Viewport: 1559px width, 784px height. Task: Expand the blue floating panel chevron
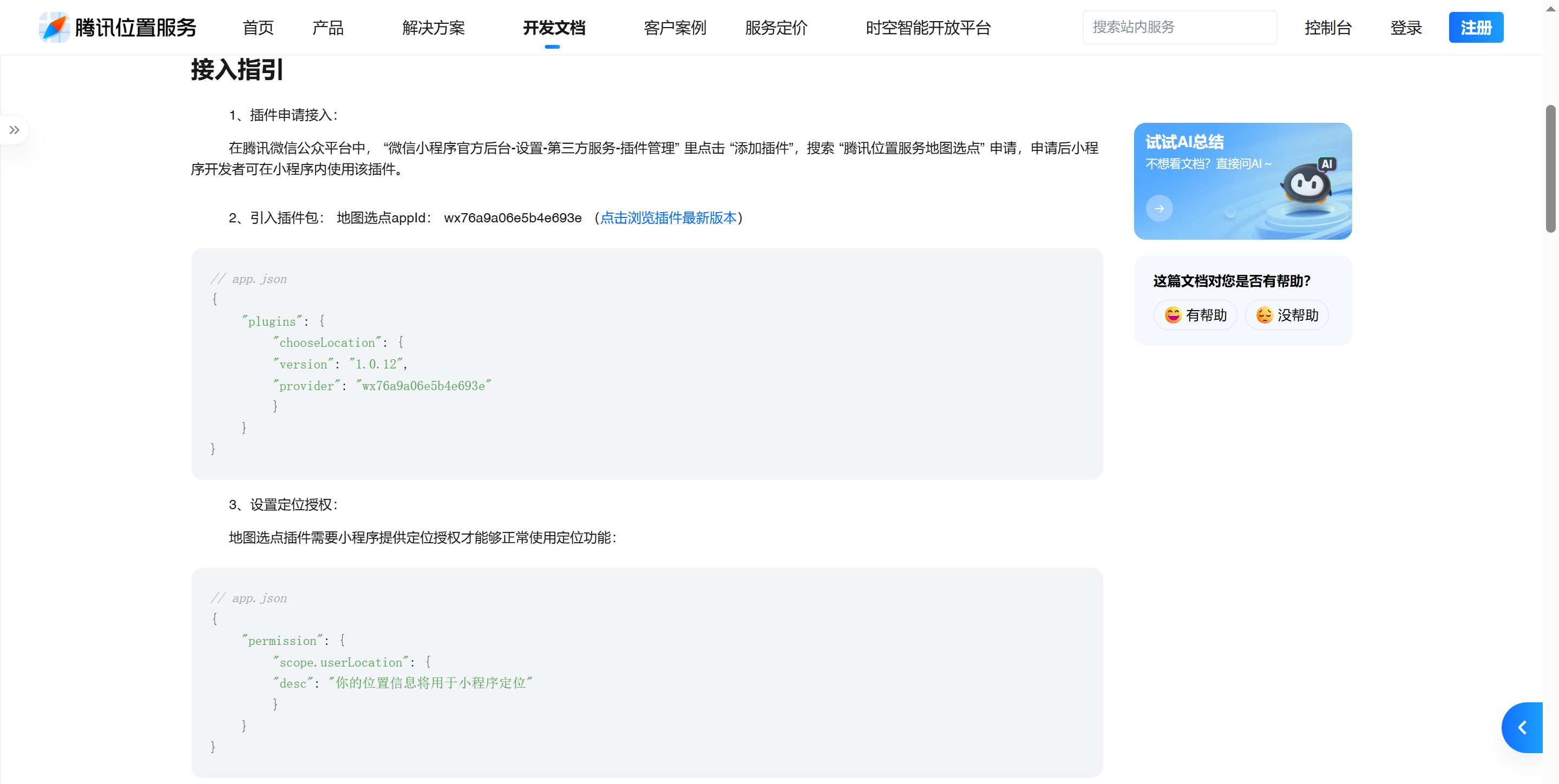[x=1523, y=727]
